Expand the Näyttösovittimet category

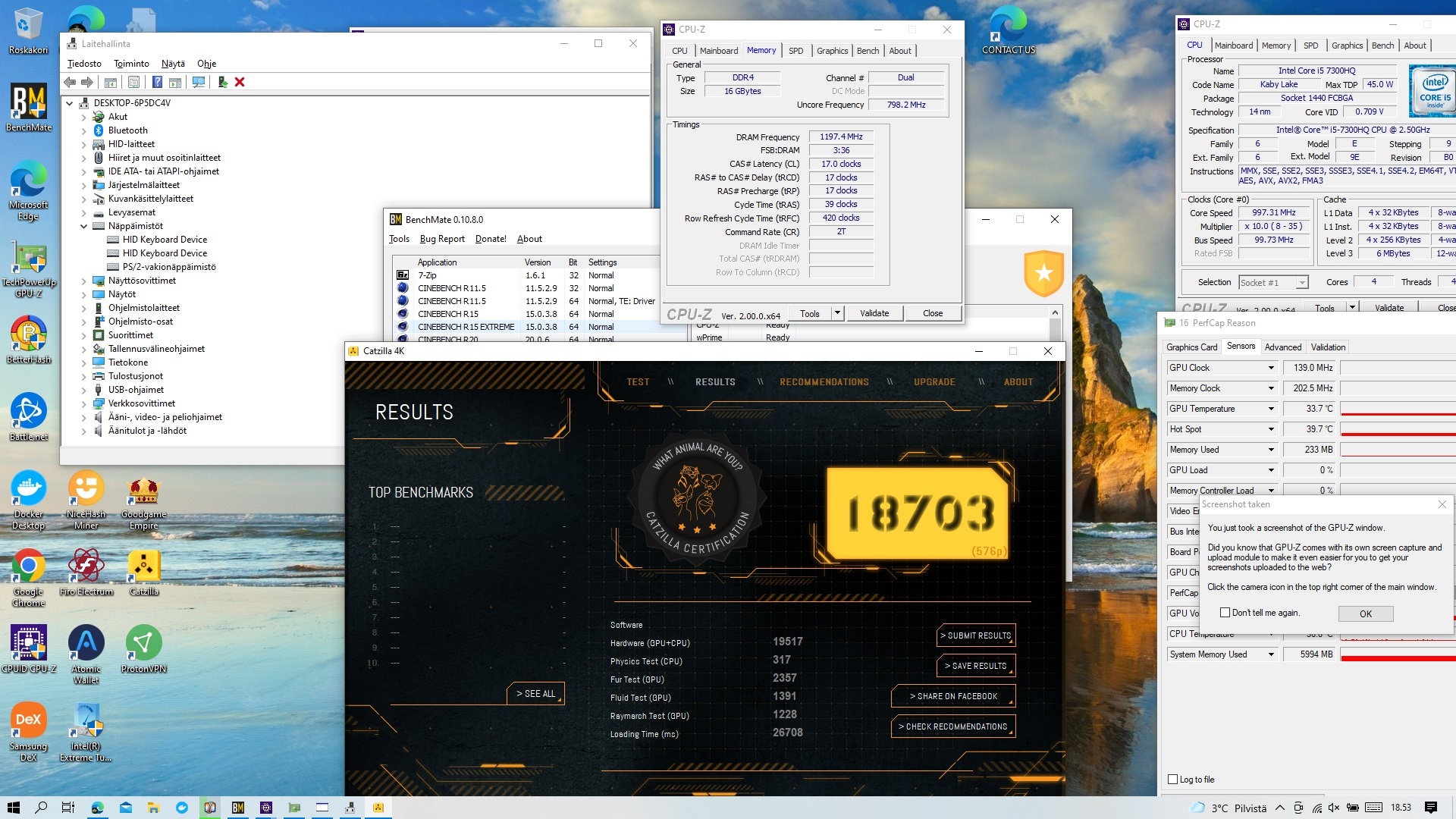point(83,281)
